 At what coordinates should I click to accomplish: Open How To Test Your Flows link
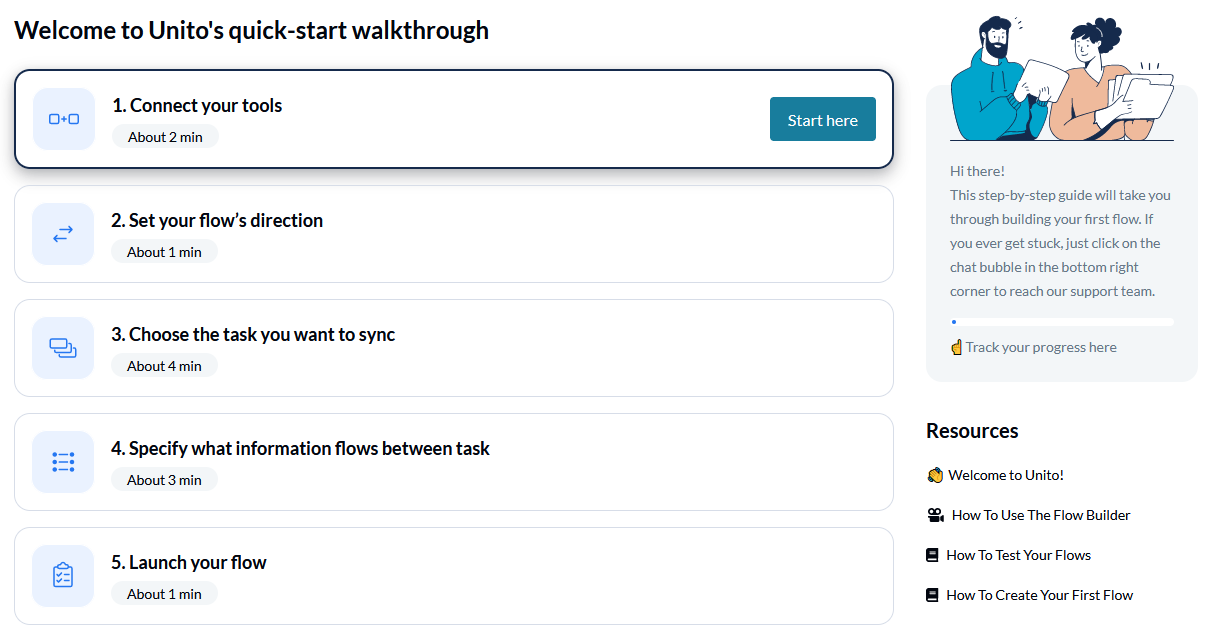point(1018,555)
